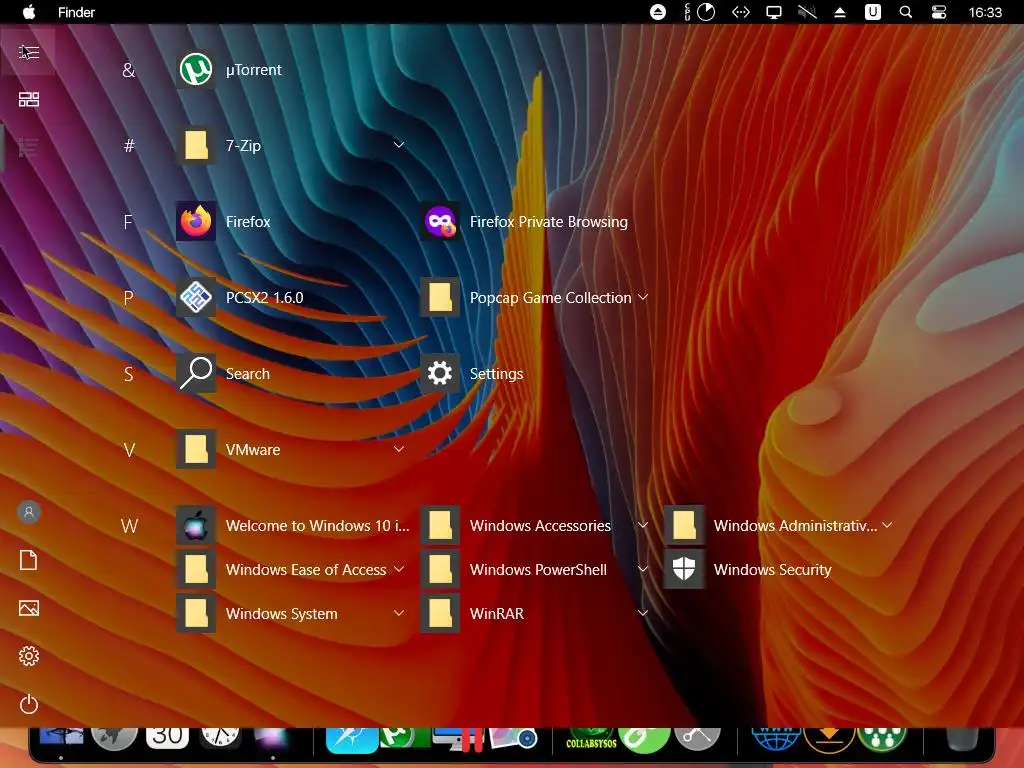Open the Clock icon in the dock
This screenshot has width=1024, height=768.
coord(220,738)
